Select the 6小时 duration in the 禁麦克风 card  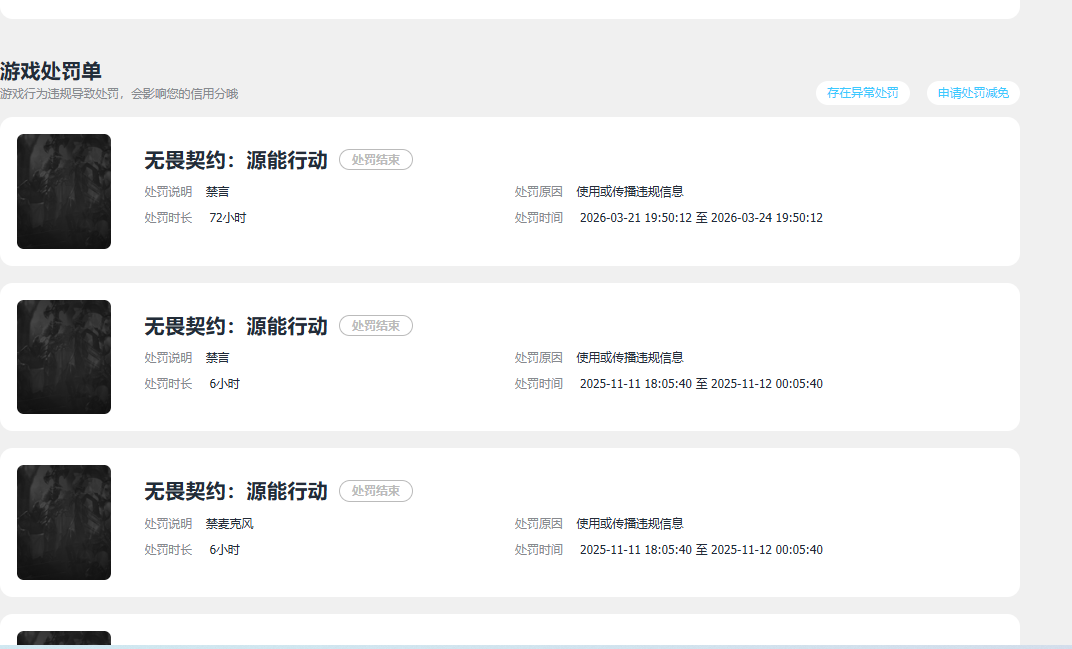(225, 550)
